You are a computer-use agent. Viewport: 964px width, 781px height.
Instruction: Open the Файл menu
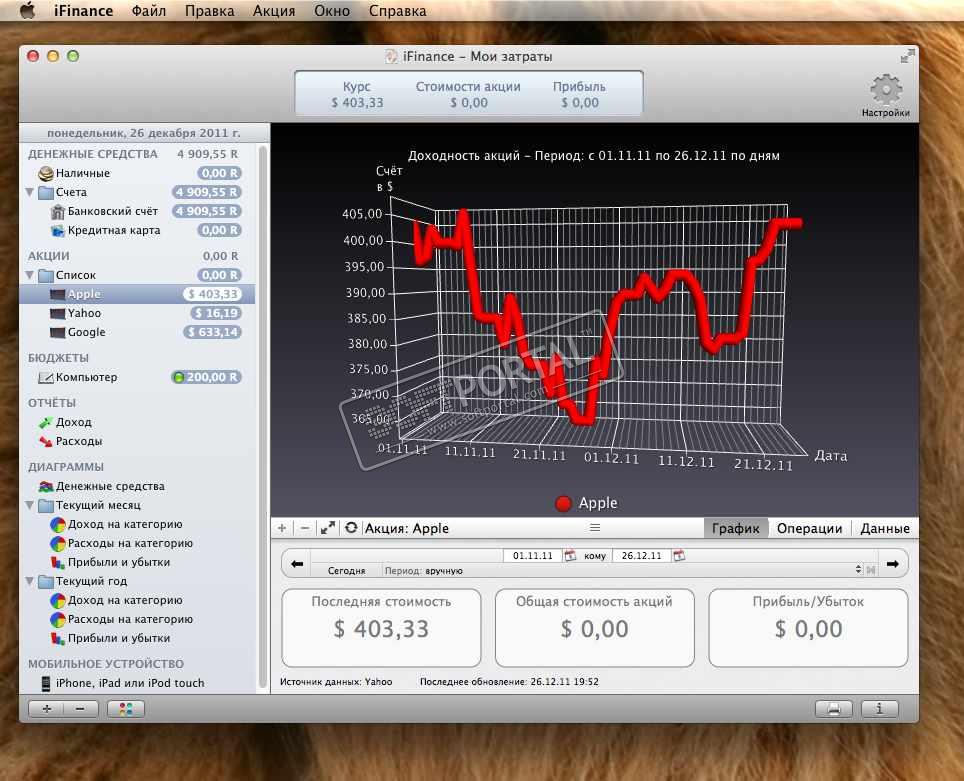[149, 11]
